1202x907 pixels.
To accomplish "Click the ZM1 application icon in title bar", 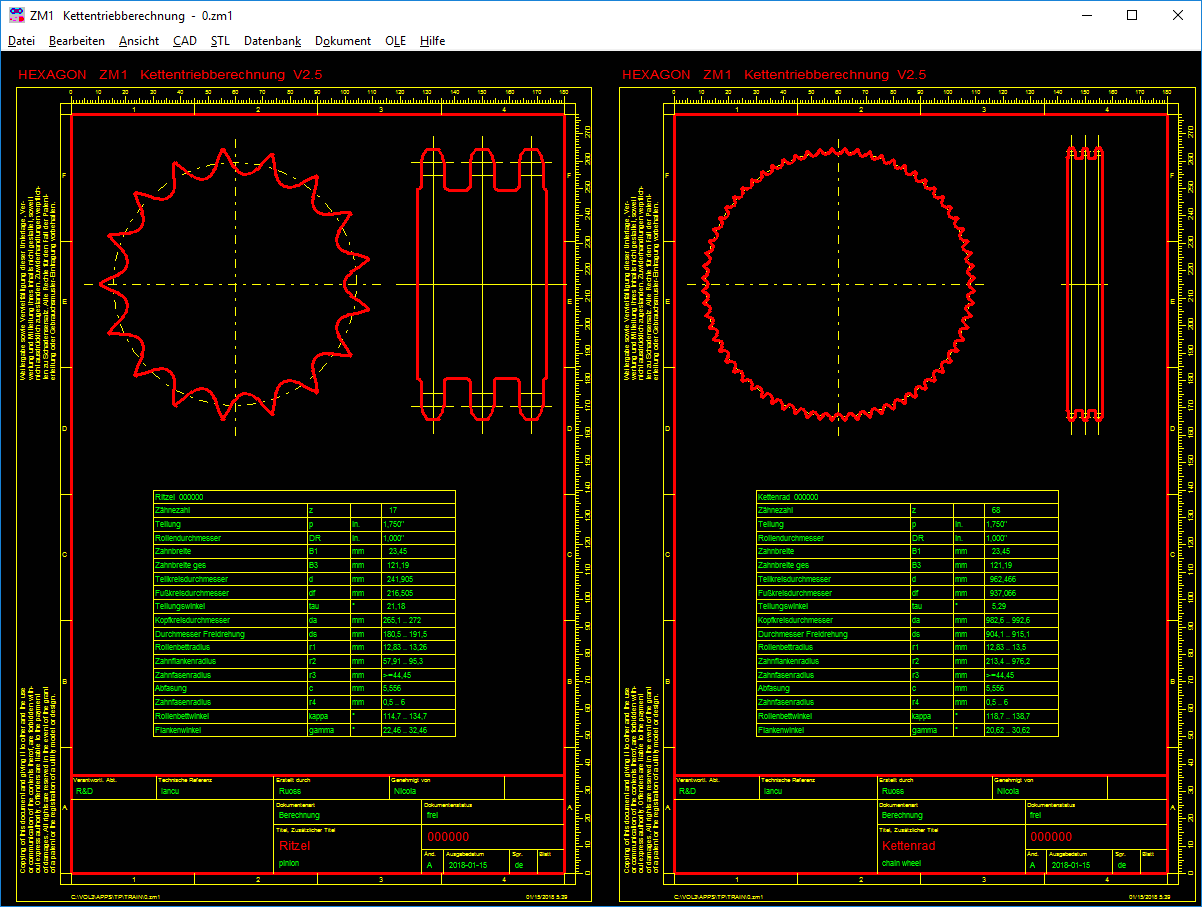I will pos(16,16).
